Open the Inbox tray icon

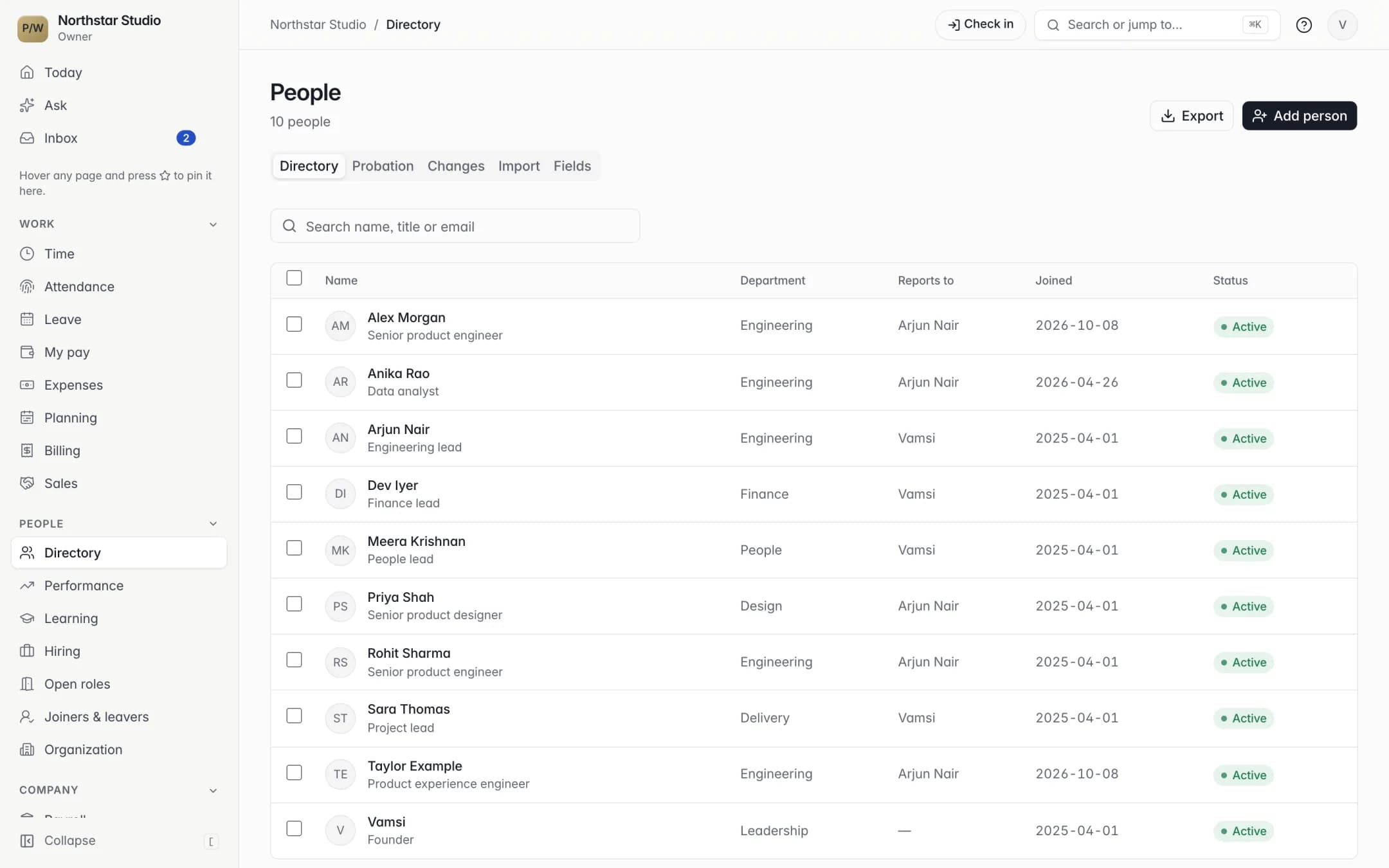coord(27,138)
